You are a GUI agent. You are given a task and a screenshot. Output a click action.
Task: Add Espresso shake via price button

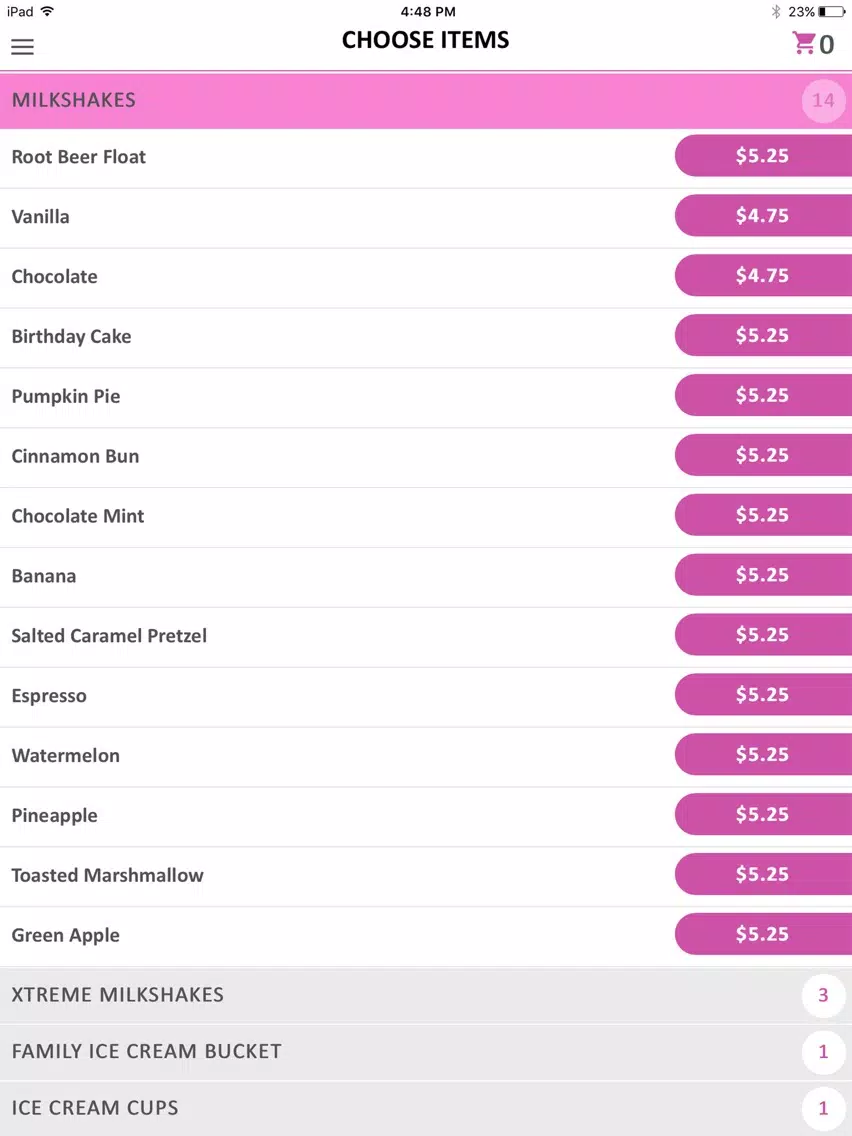[763, 695]
